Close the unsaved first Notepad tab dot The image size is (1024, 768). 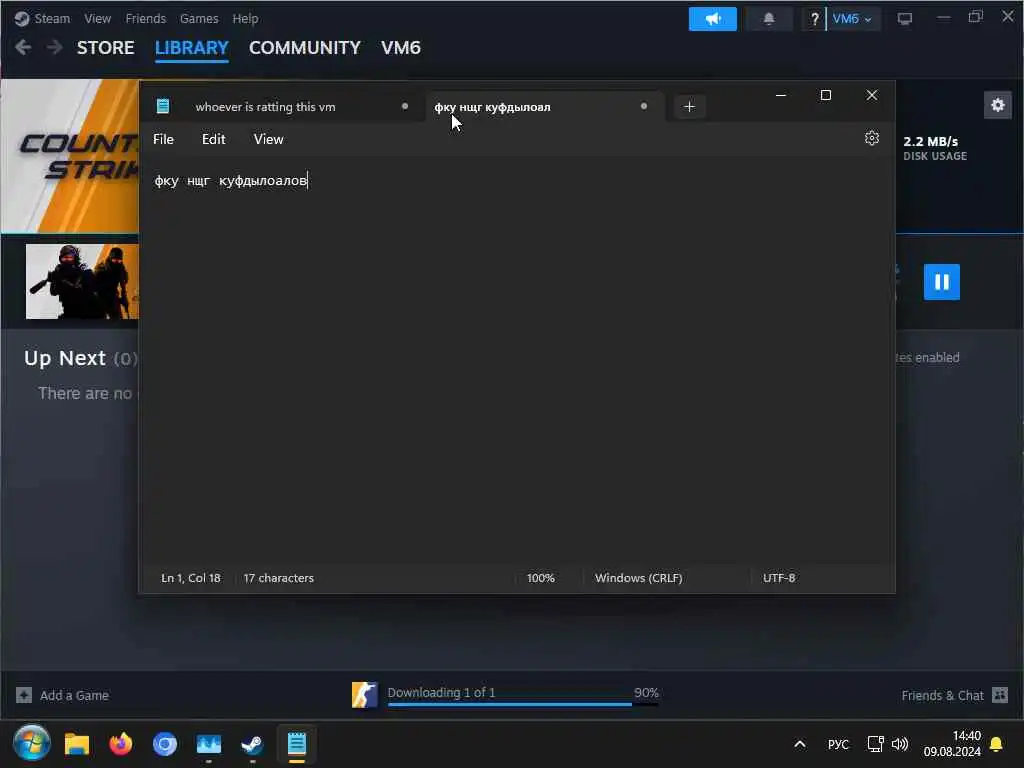(x=405, y=106)
